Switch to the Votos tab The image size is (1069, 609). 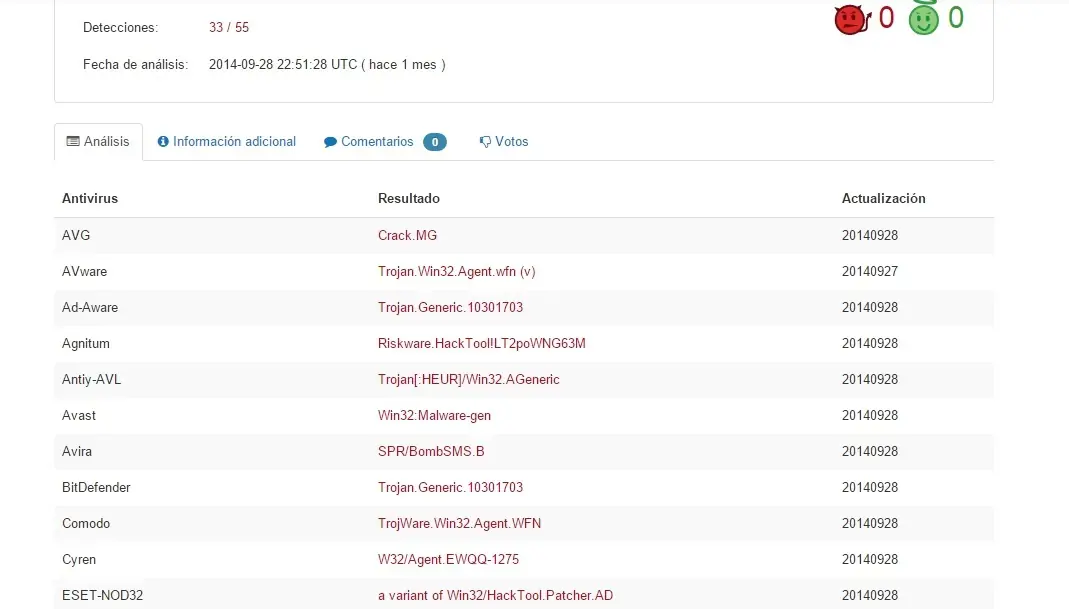click(504, 142)
